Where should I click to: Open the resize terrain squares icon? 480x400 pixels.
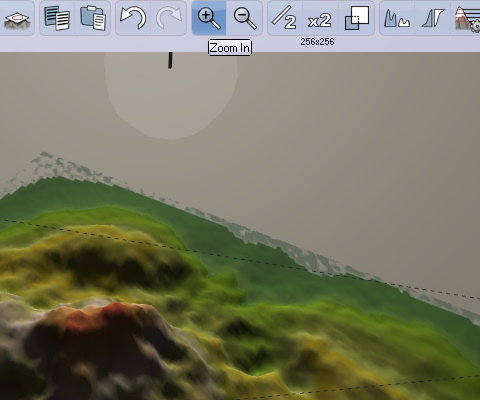(x=357, y=18)
